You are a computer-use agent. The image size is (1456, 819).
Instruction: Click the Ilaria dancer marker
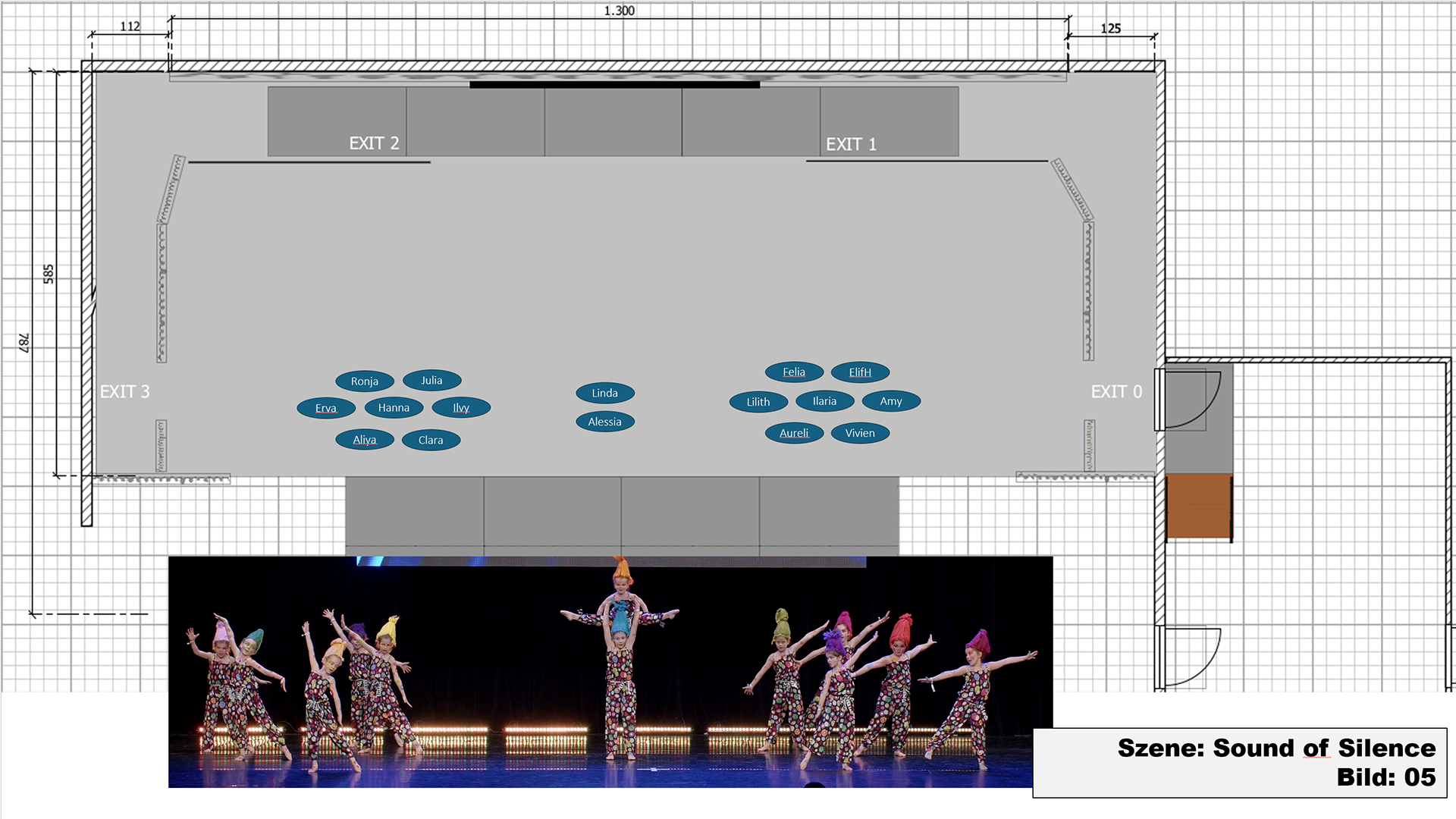[824, 401]
